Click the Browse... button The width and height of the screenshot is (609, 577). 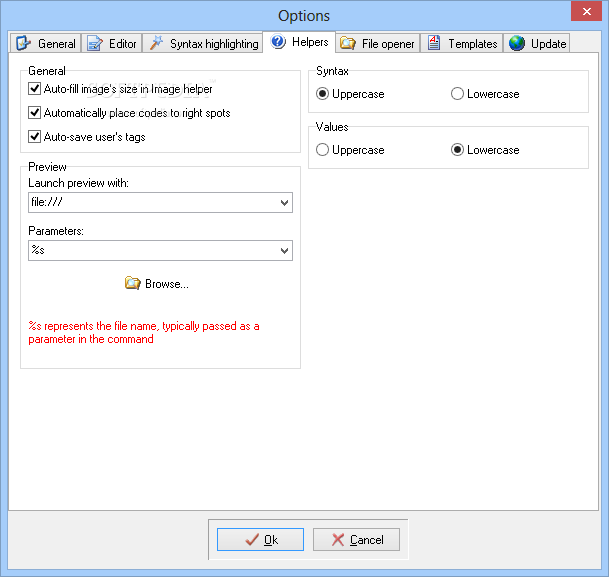coord(157,283)
